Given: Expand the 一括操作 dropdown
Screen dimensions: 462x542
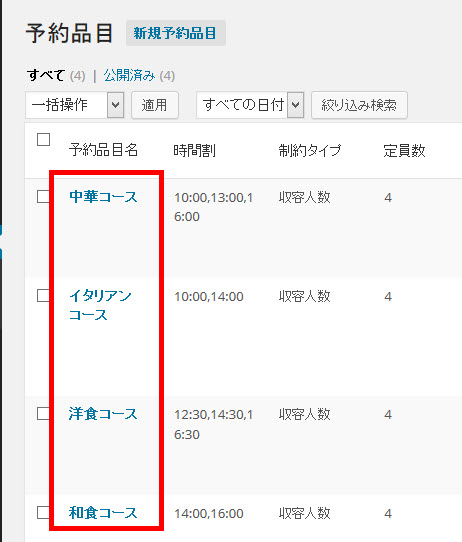Looking at the screenshot, I should pos(75,105).
